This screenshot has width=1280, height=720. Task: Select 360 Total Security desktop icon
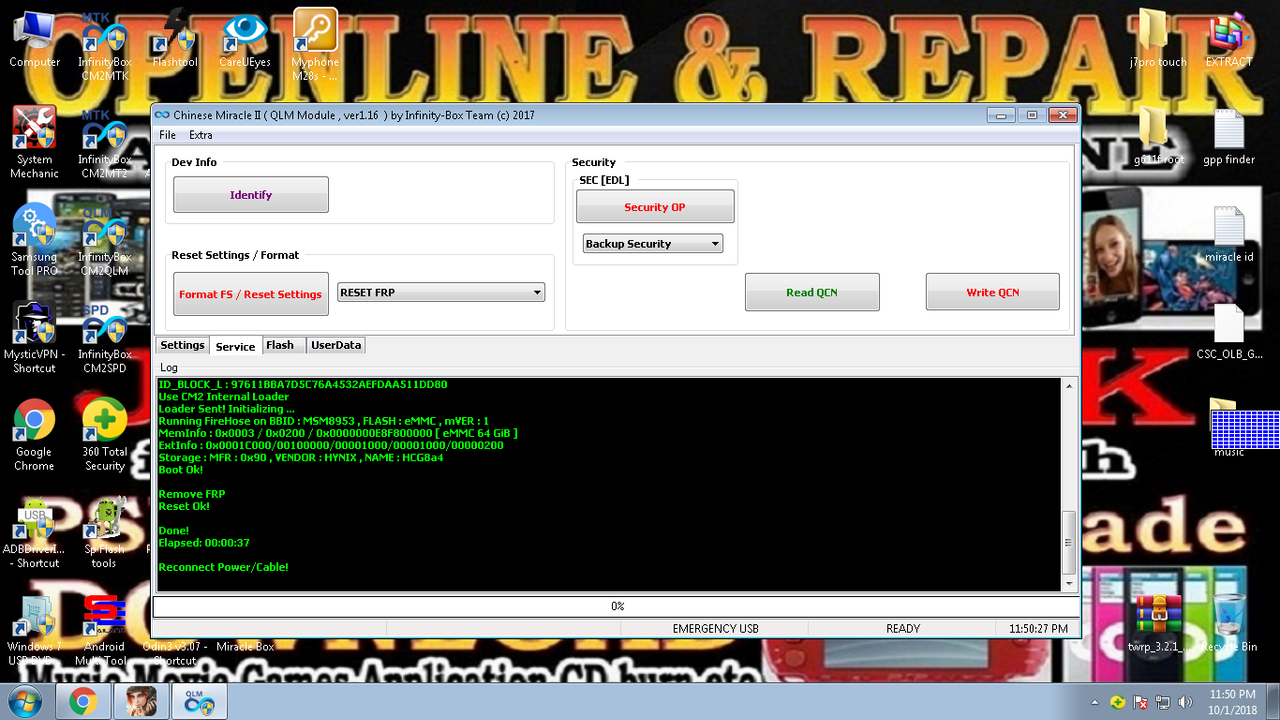[104, 435]
